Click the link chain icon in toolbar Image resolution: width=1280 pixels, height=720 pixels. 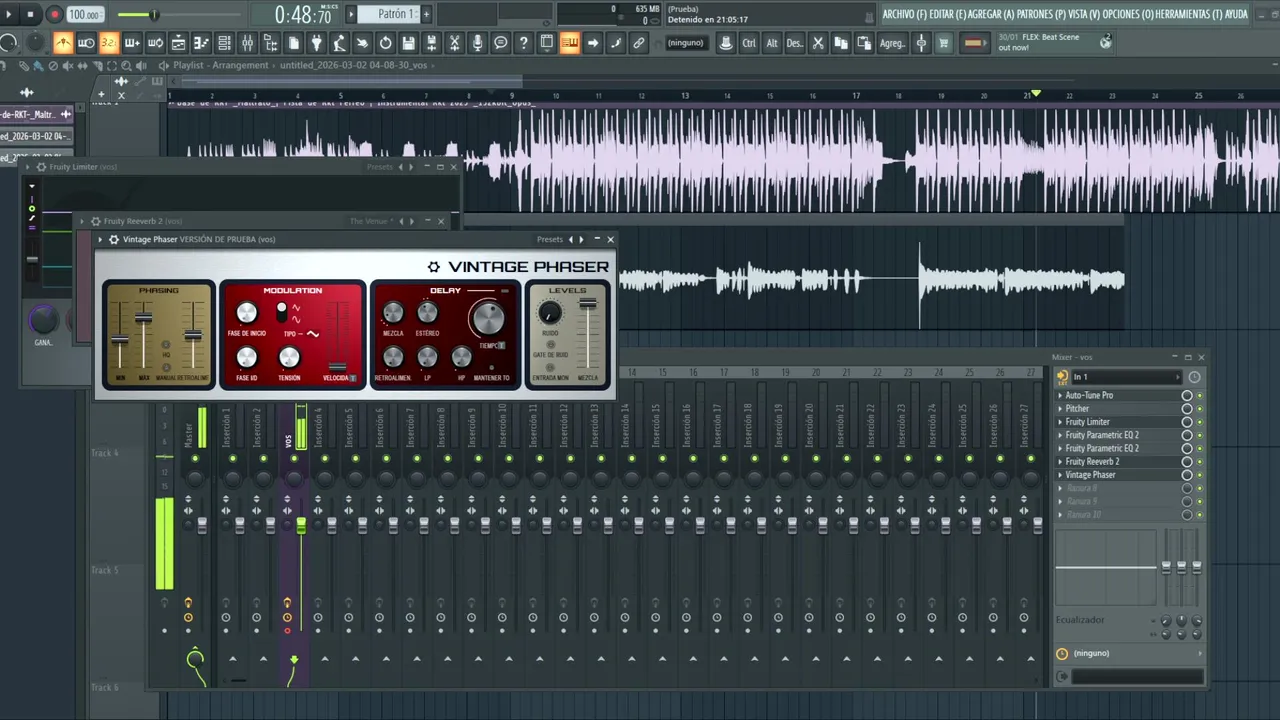pyautogui.click(x=638, y=42)
